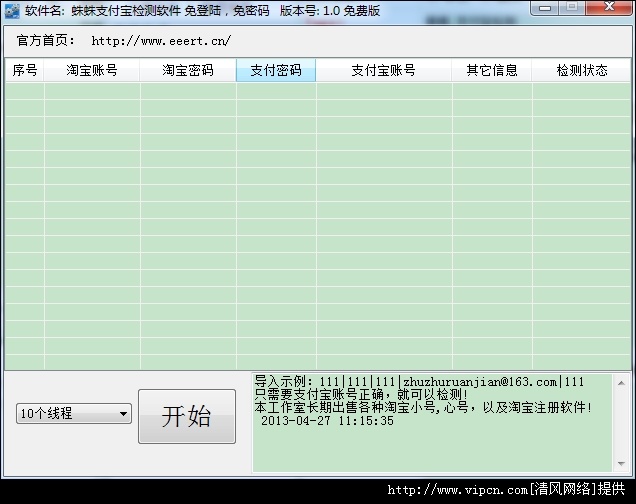The image size is (636, 504).
Task: Click scroll-up arrow in log box
Action: 621,383
